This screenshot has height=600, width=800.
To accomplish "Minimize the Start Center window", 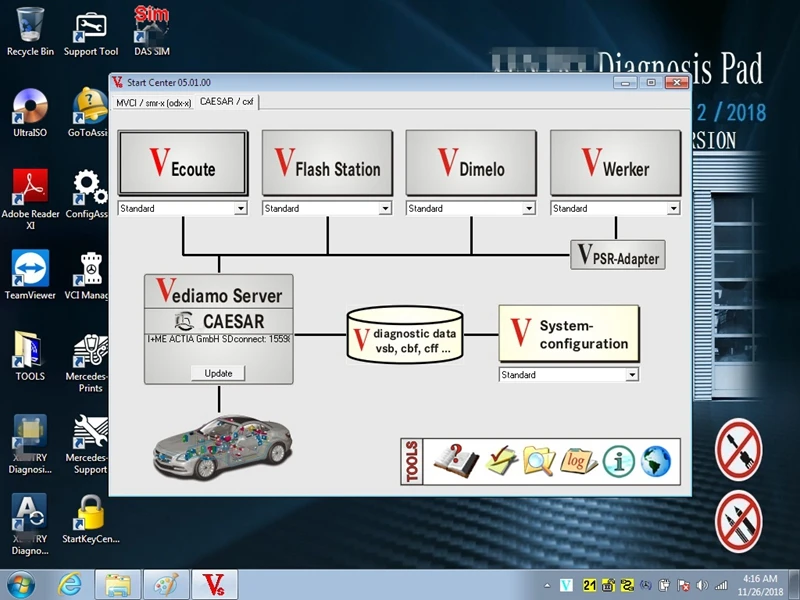I will pyautogui.click(x=625, y=82).
